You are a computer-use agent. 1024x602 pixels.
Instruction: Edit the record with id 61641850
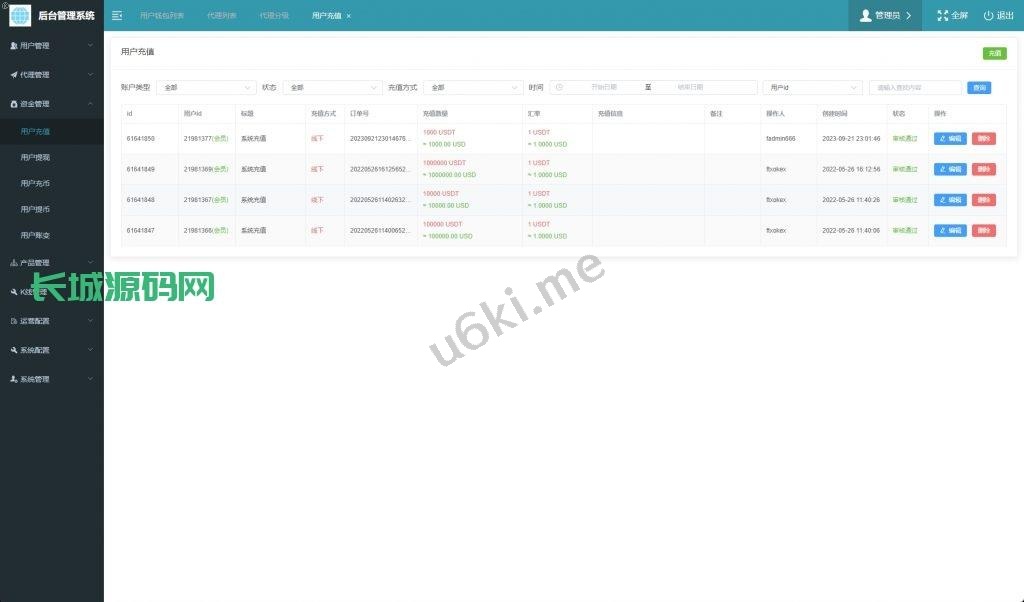click(950, 139)
